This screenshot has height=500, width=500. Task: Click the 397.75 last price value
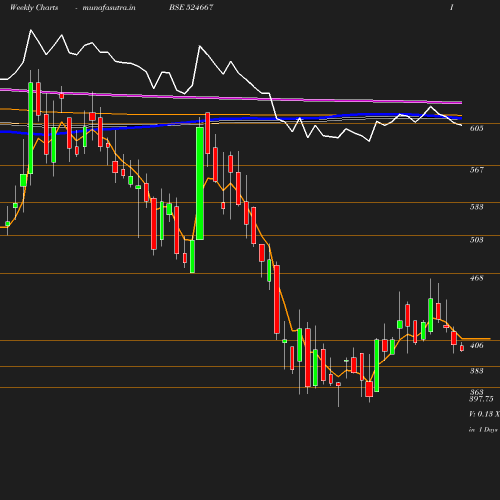point(481,399)
